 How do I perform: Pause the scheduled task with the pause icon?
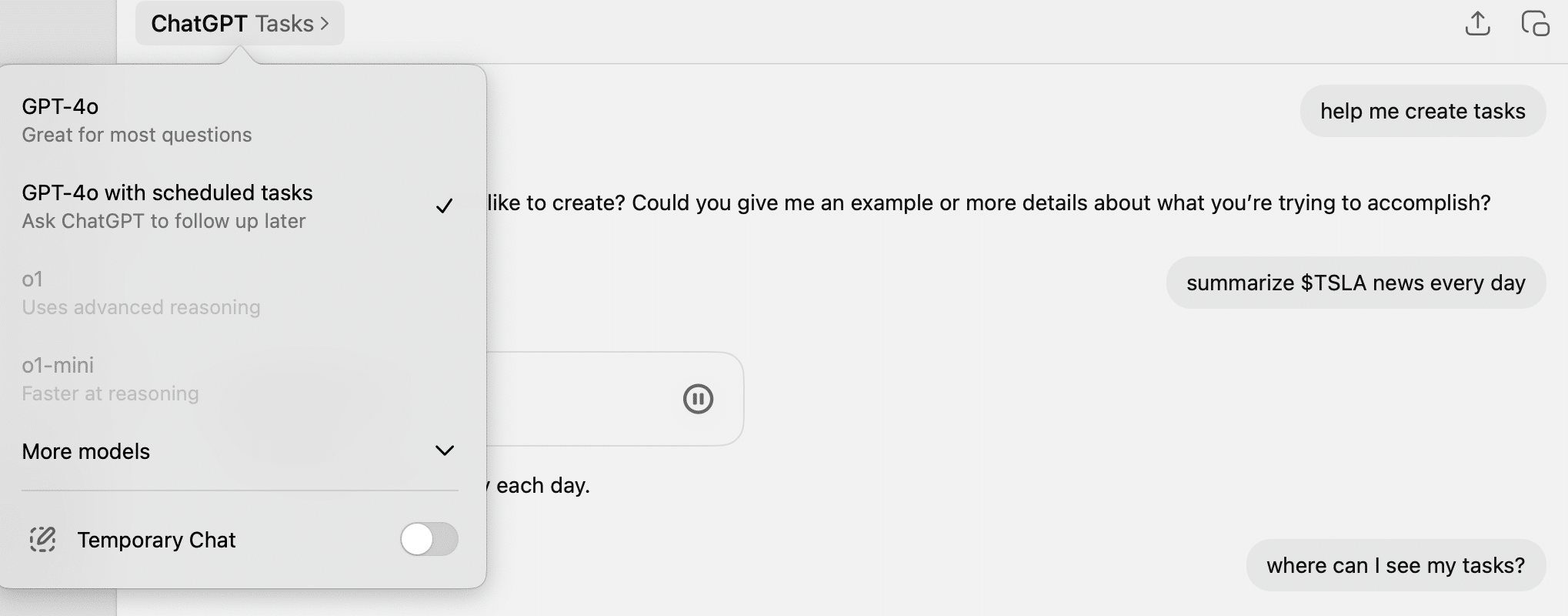pos(698,399)
